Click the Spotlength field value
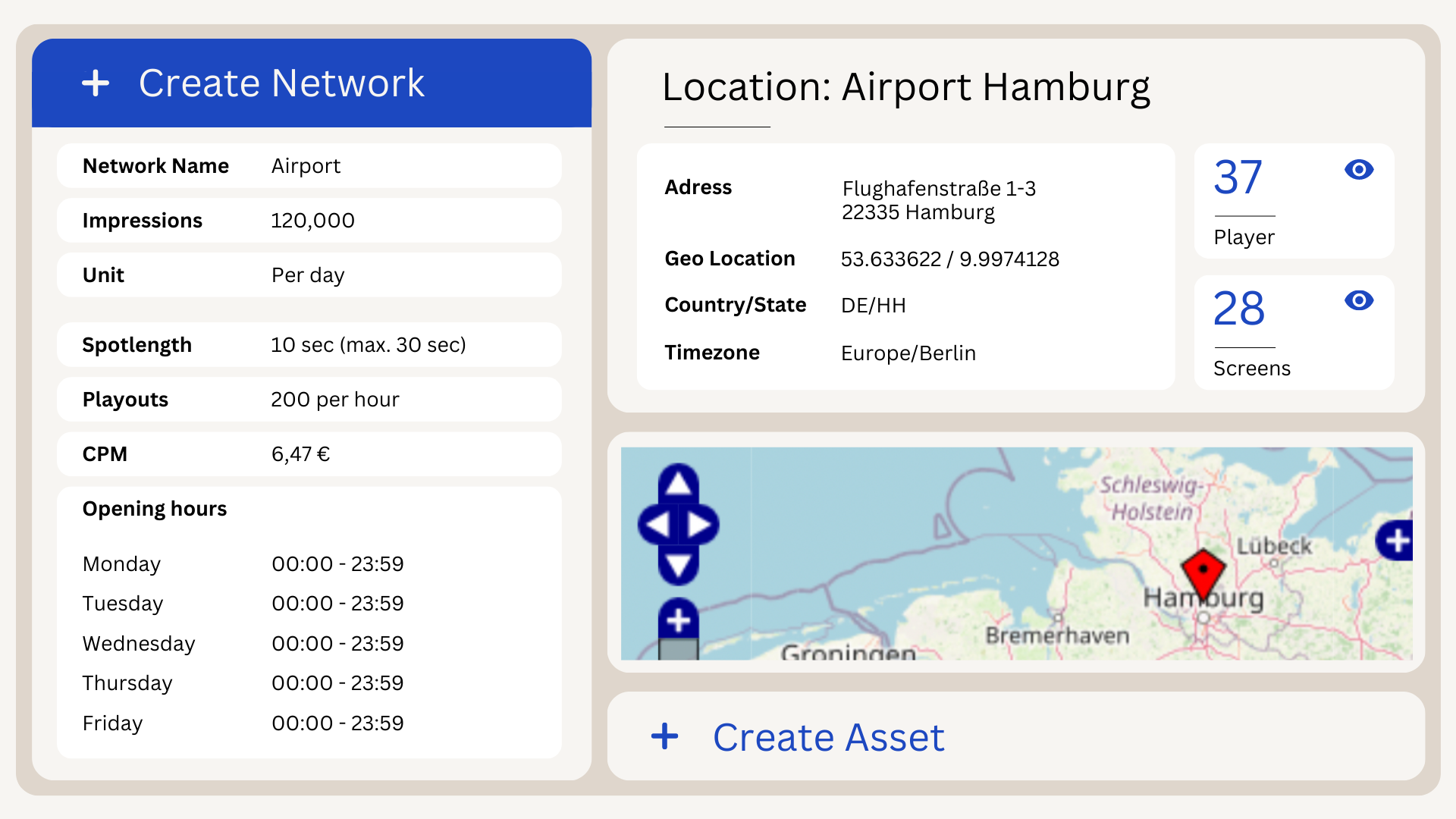Image resolution: width=1456 pixels, height=819 pixels. coord(368,345)
